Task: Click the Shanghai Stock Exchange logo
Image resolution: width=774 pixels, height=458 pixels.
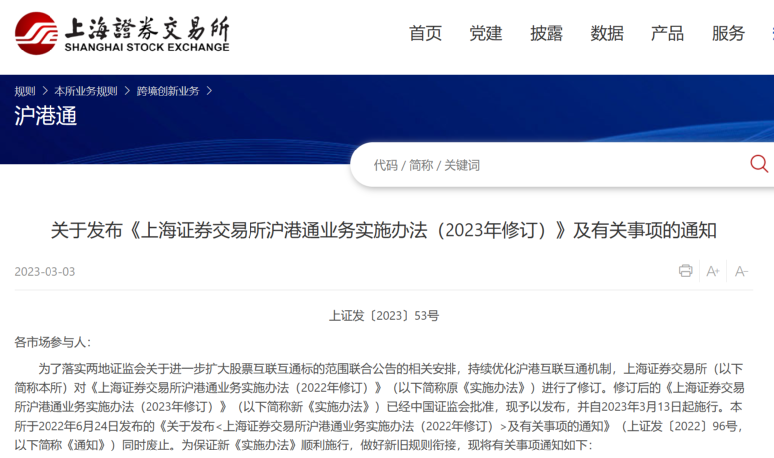Action: coord(122,33)
